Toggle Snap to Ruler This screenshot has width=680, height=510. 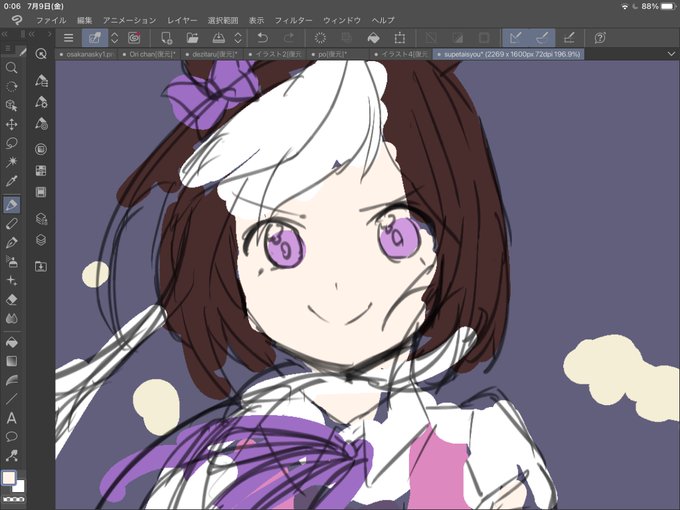515,38
